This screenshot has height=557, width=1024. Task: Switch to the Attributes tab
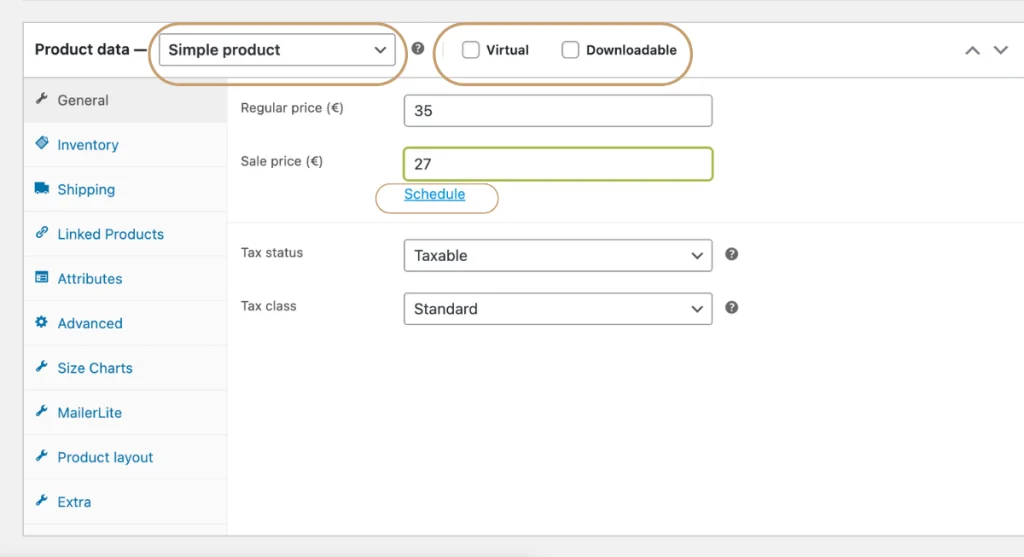click(125, 279)
